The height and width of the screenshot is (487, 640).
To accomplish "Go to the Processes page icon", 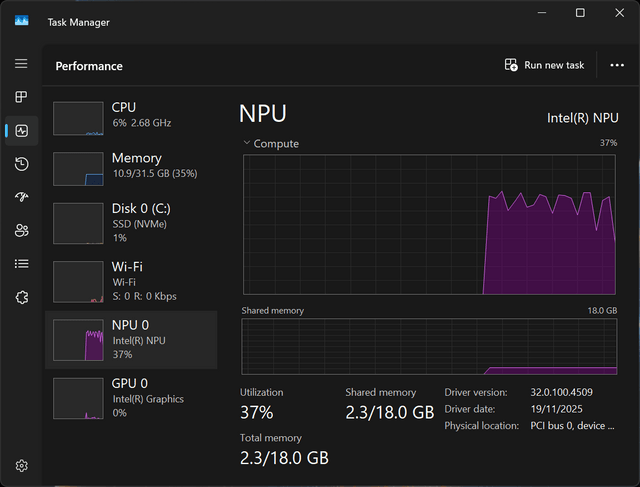I will coord(21,97).
